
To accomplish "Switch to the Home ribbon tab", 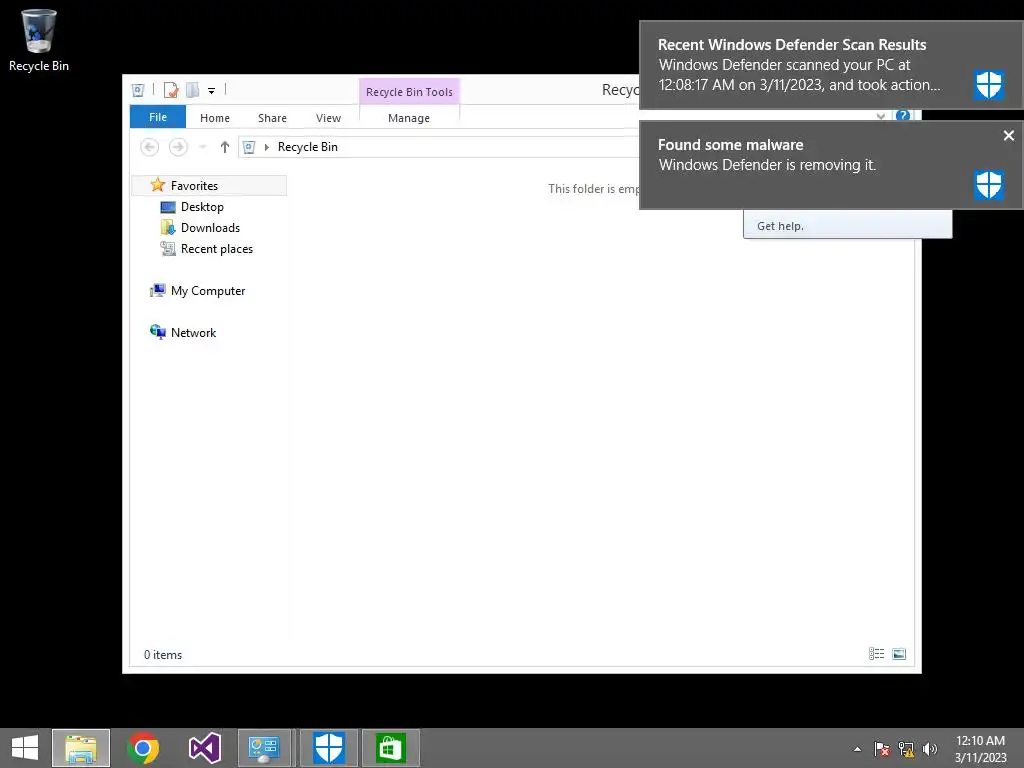I will click(x=215, y=118).
